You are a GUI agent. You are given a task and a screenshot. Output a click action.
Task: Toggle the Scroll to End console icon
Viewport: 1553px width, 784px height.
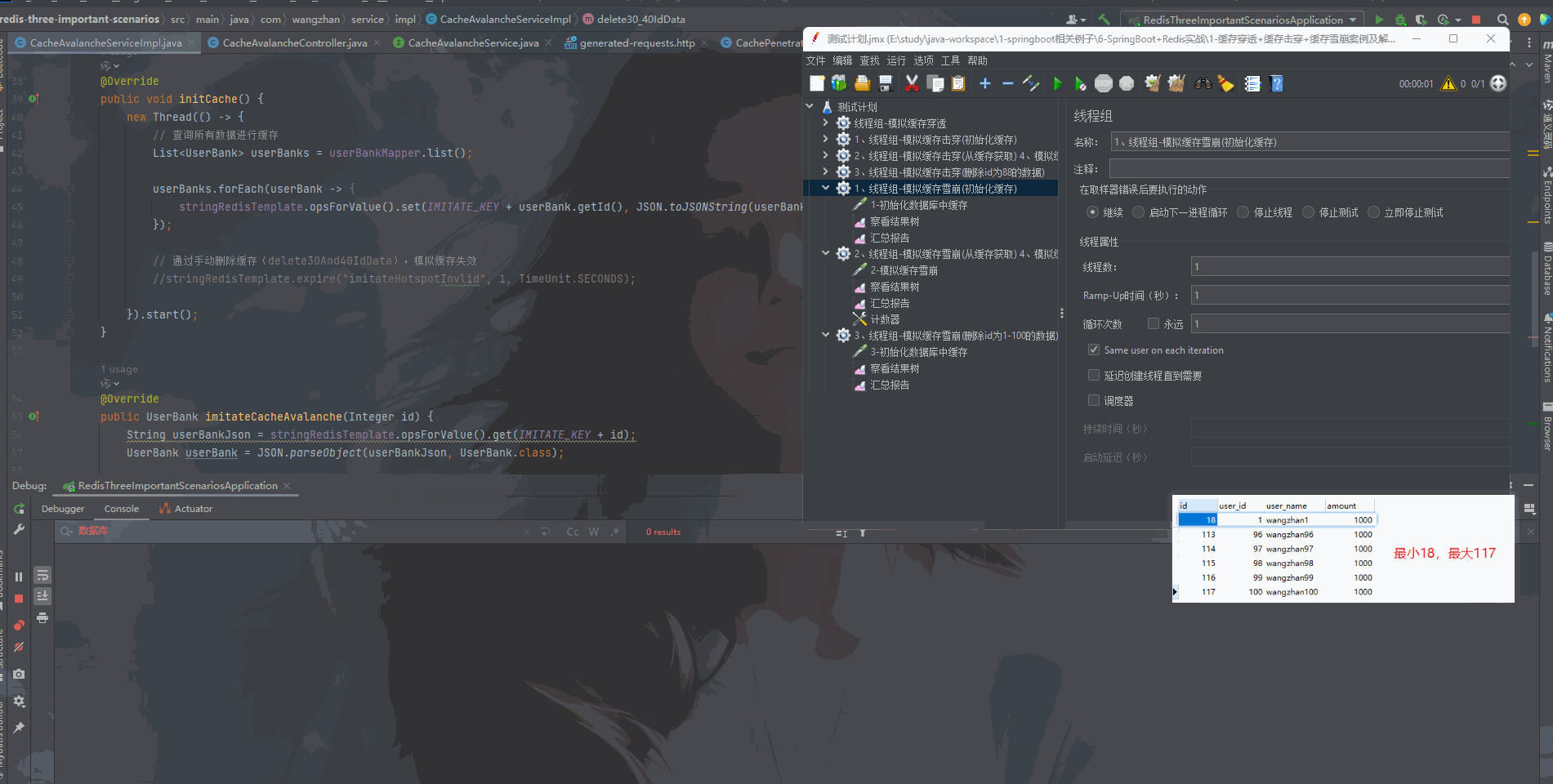tap(42, 596)
